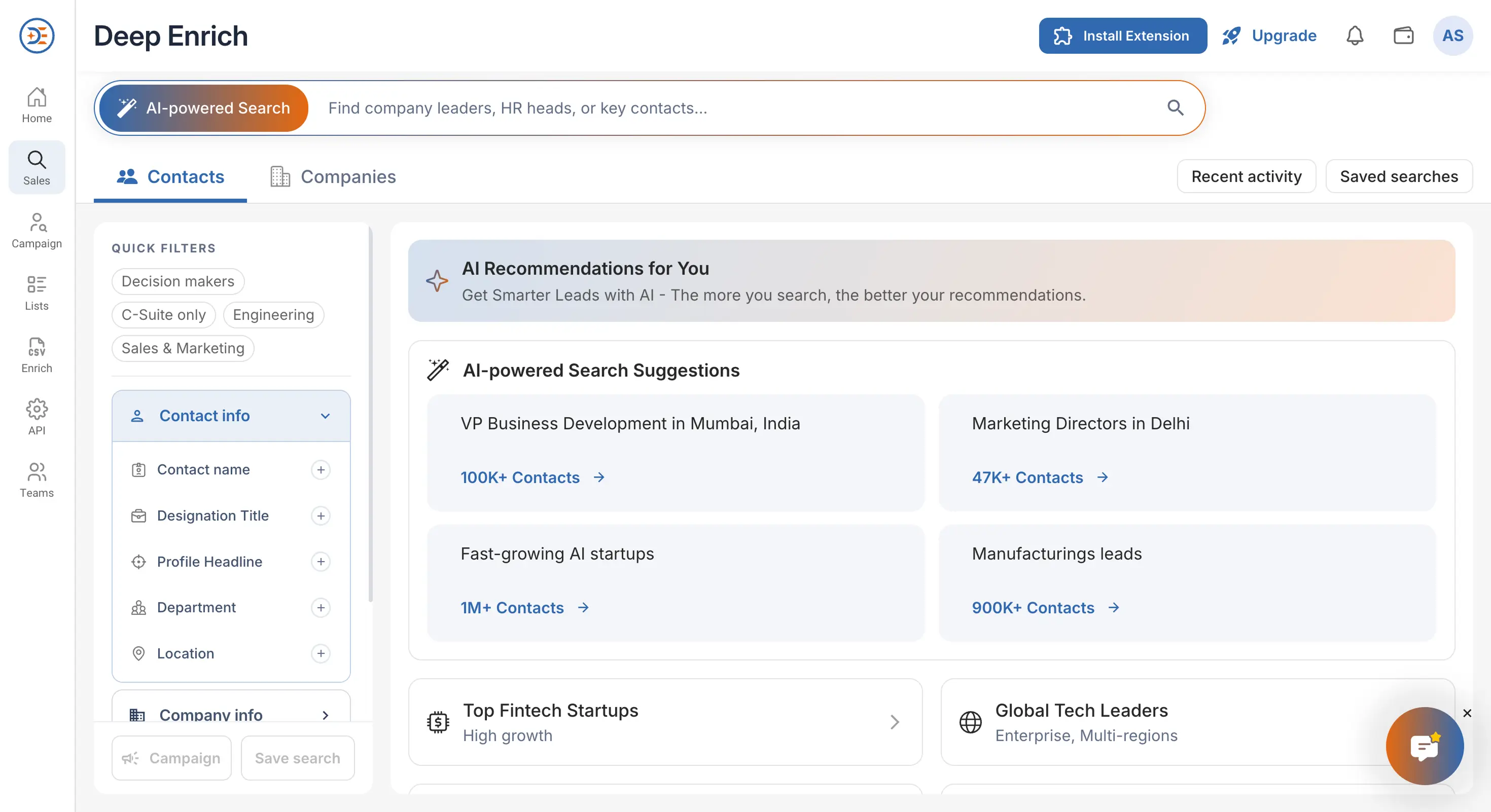Click the Install Extension button
This screenshot has width=1491, height=812.
coord(1122,35)
